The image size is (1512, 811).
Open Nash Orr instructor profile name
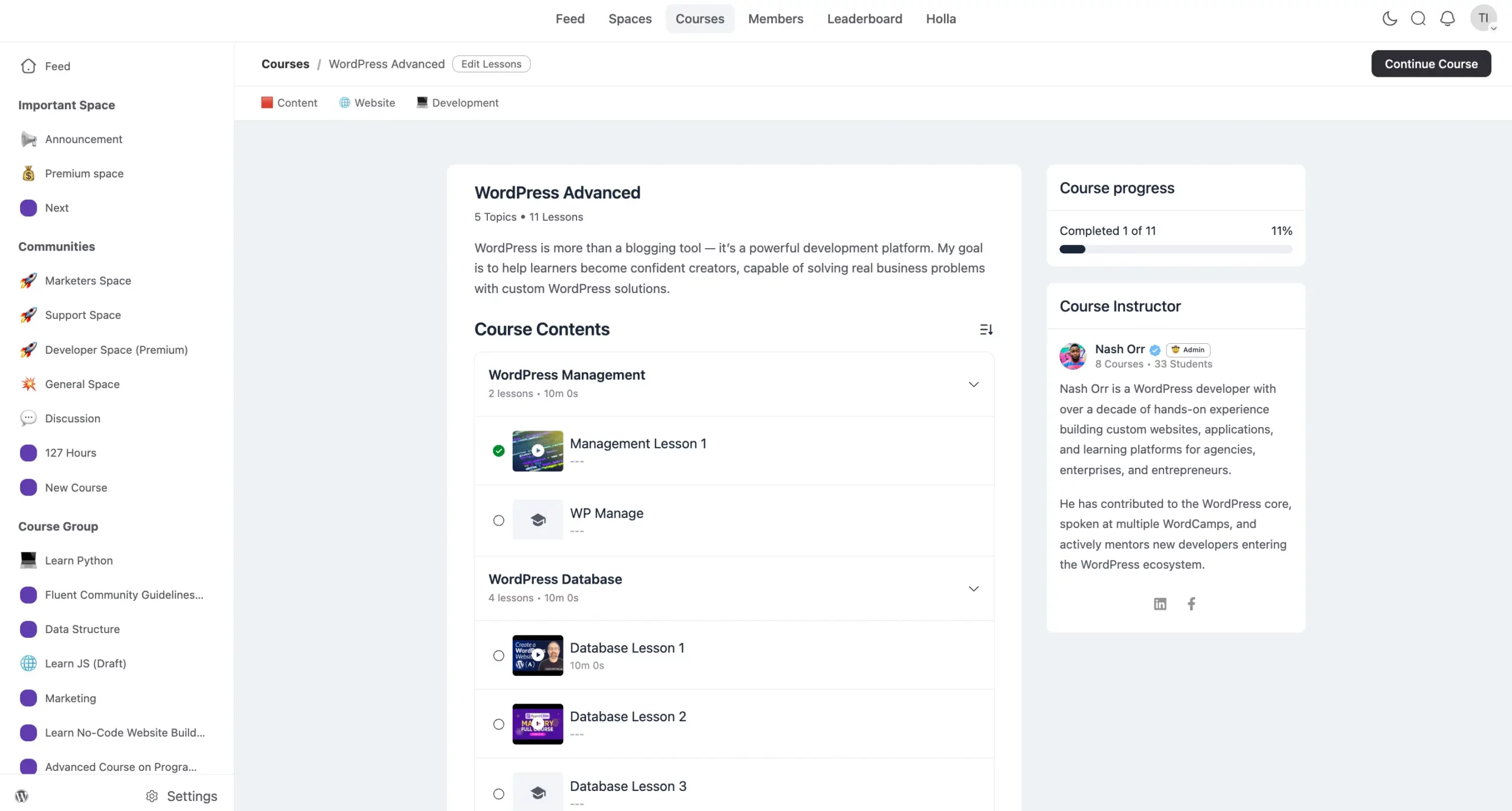point(1119,349)
